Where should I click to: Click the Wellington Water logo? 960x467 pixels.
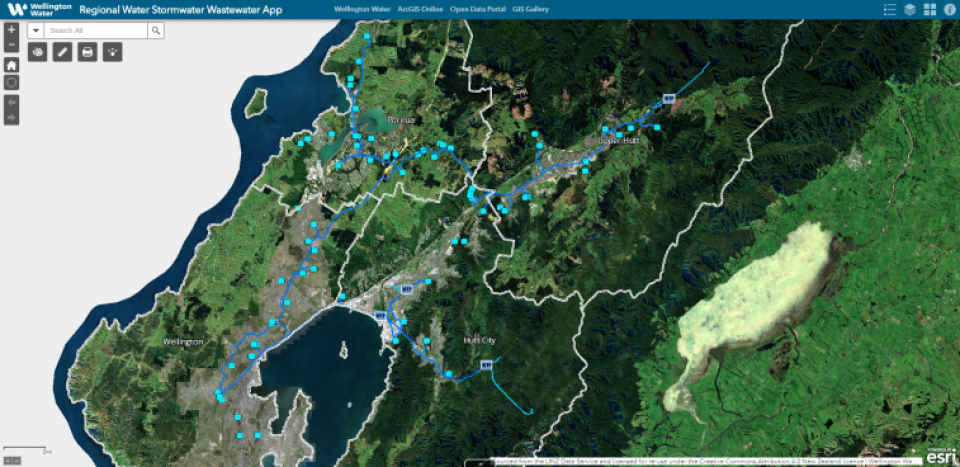tap(39, 9)
